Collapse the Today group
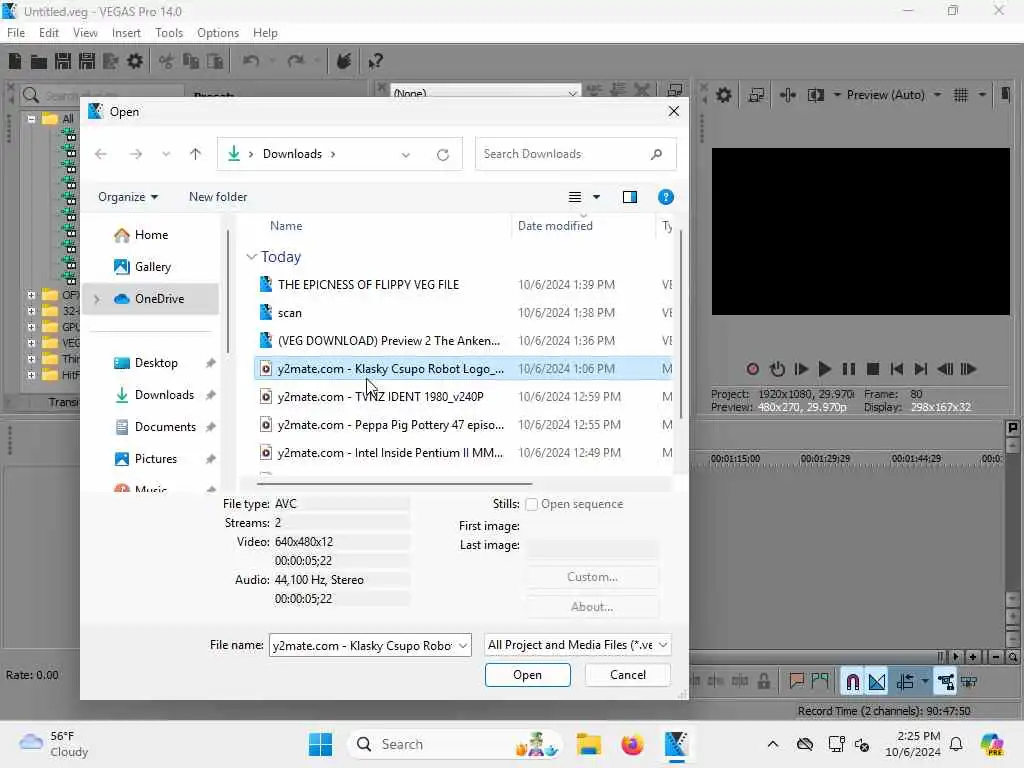 click(251, 257)
